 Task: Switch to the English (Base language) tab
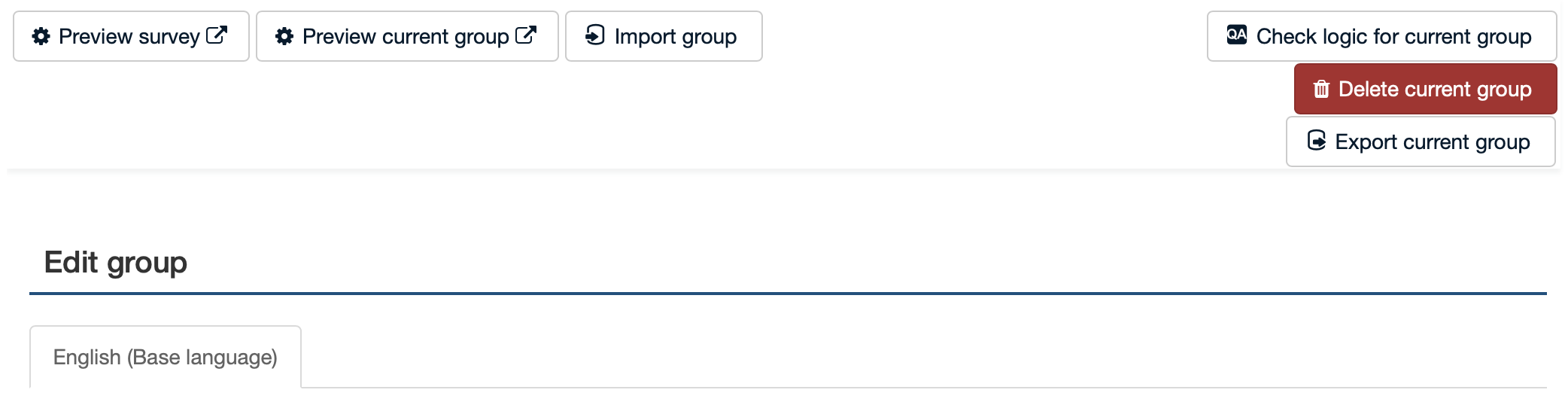point(166,358)
